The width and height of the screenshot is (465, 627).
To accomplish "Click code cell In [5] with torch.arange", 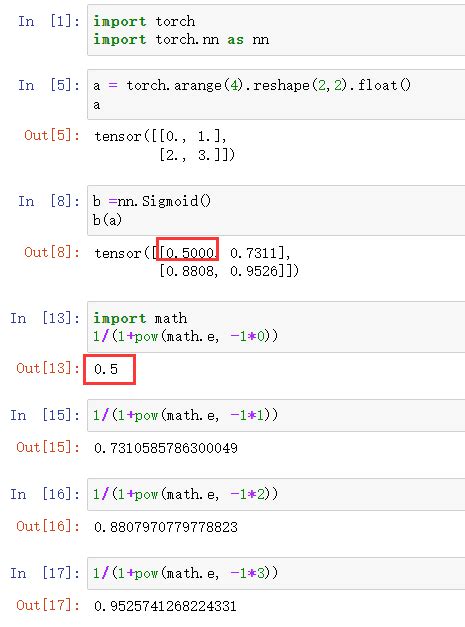I will pyautogui.click(x=276, y=94).
